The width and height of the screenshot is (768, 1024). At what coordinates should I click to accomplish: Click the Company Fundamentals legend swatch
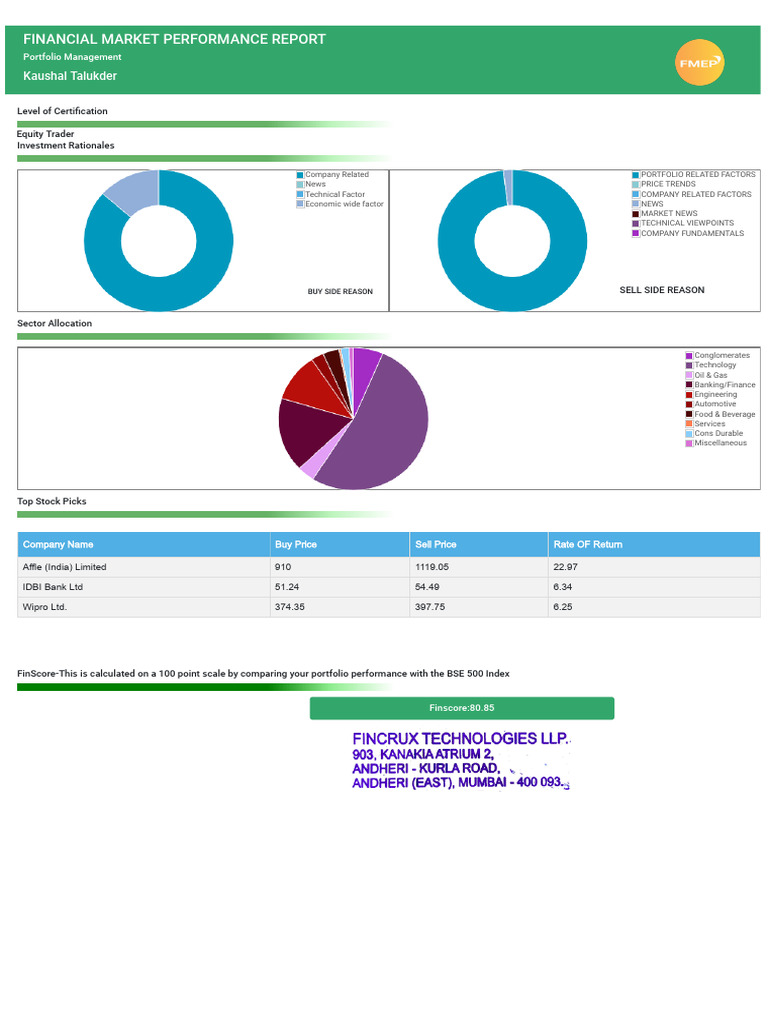[636, 234]
